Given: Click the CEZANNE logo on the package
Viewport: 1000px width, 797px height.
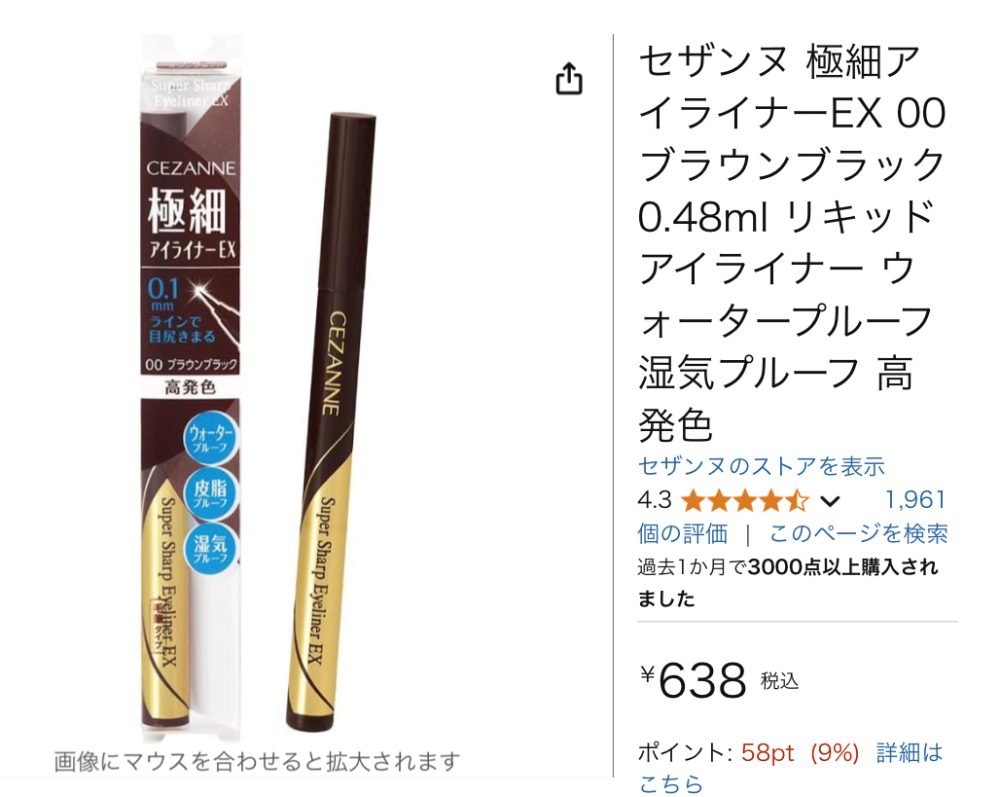Looking at the screenshot, I should pos(190,168).
